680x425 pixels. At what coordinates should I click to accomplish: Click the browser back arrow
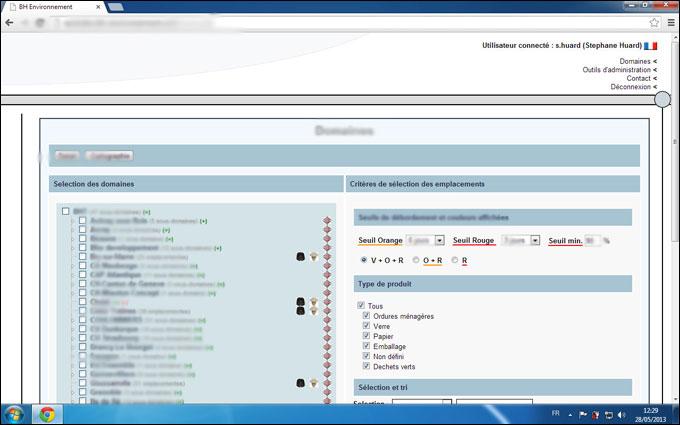tap(10, 22)
